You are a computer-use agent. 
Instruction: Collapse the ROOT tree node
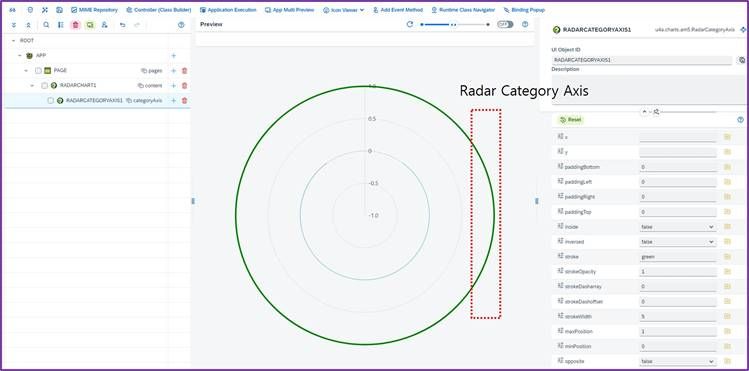click(13, 41)
